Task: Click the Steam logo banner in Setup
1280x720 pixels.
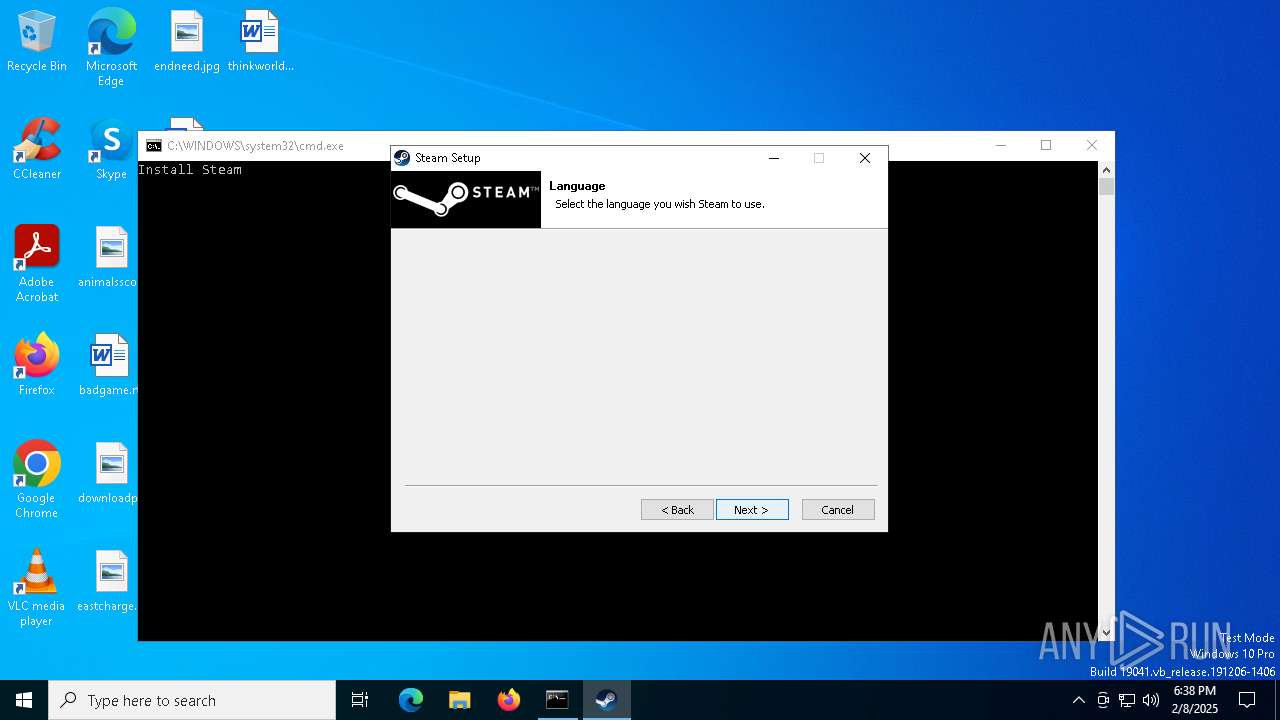Action: click(x=466, y=199)
